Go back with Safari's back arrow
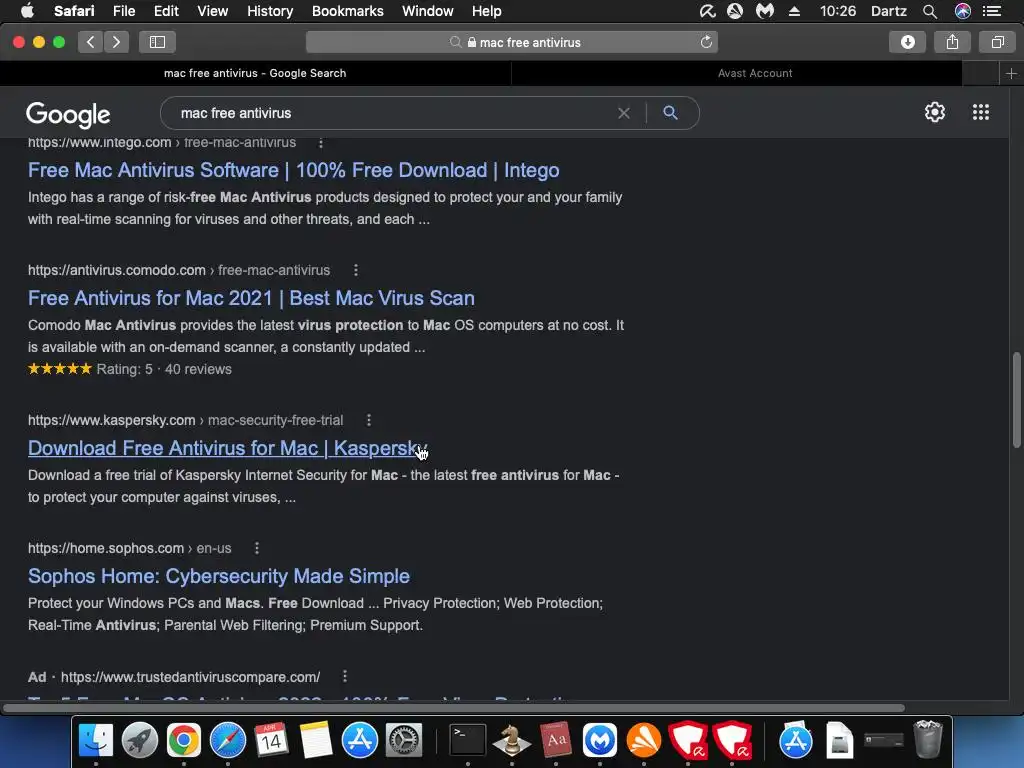The width and height of the screenshot is (1024, 768). pos(90,42)
